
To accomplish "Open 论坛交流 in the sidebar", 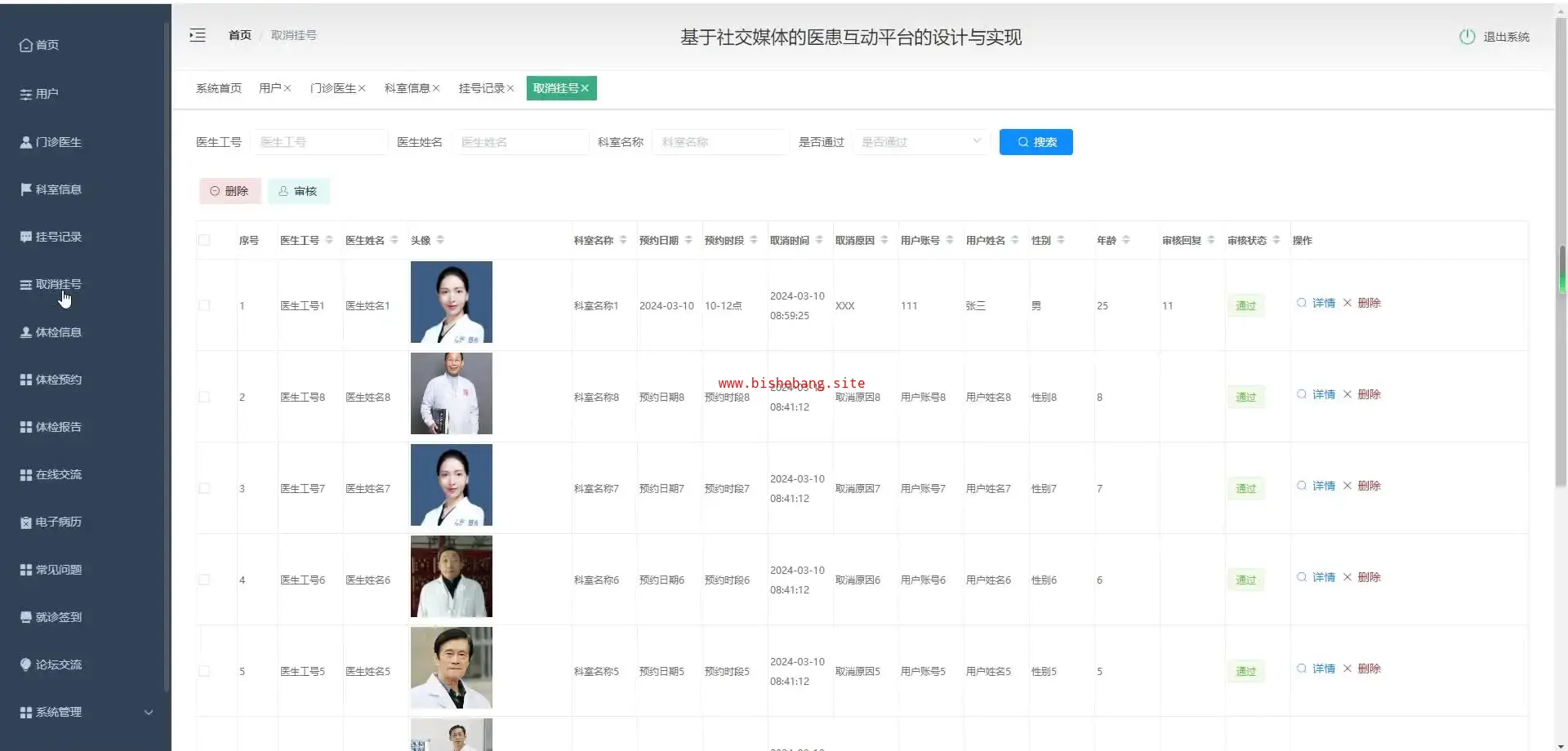I will tap(51, 664).
